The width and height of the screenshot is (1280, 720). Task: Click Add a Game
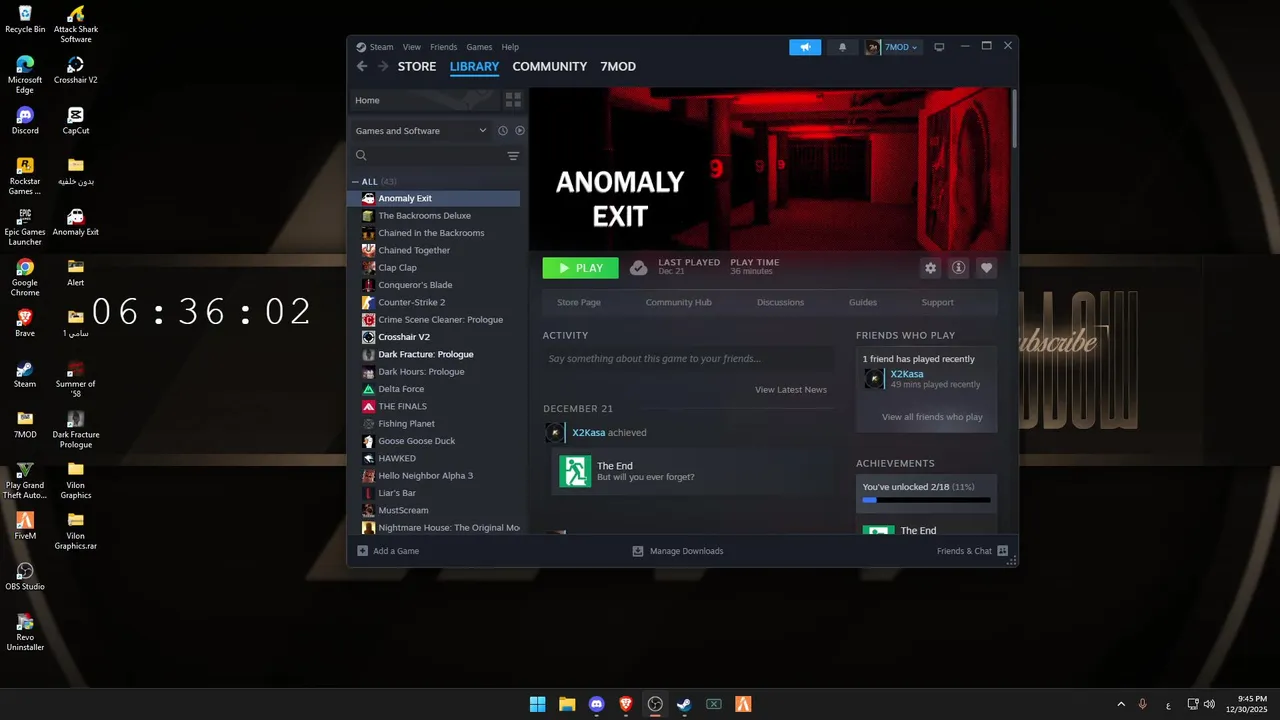388,551
